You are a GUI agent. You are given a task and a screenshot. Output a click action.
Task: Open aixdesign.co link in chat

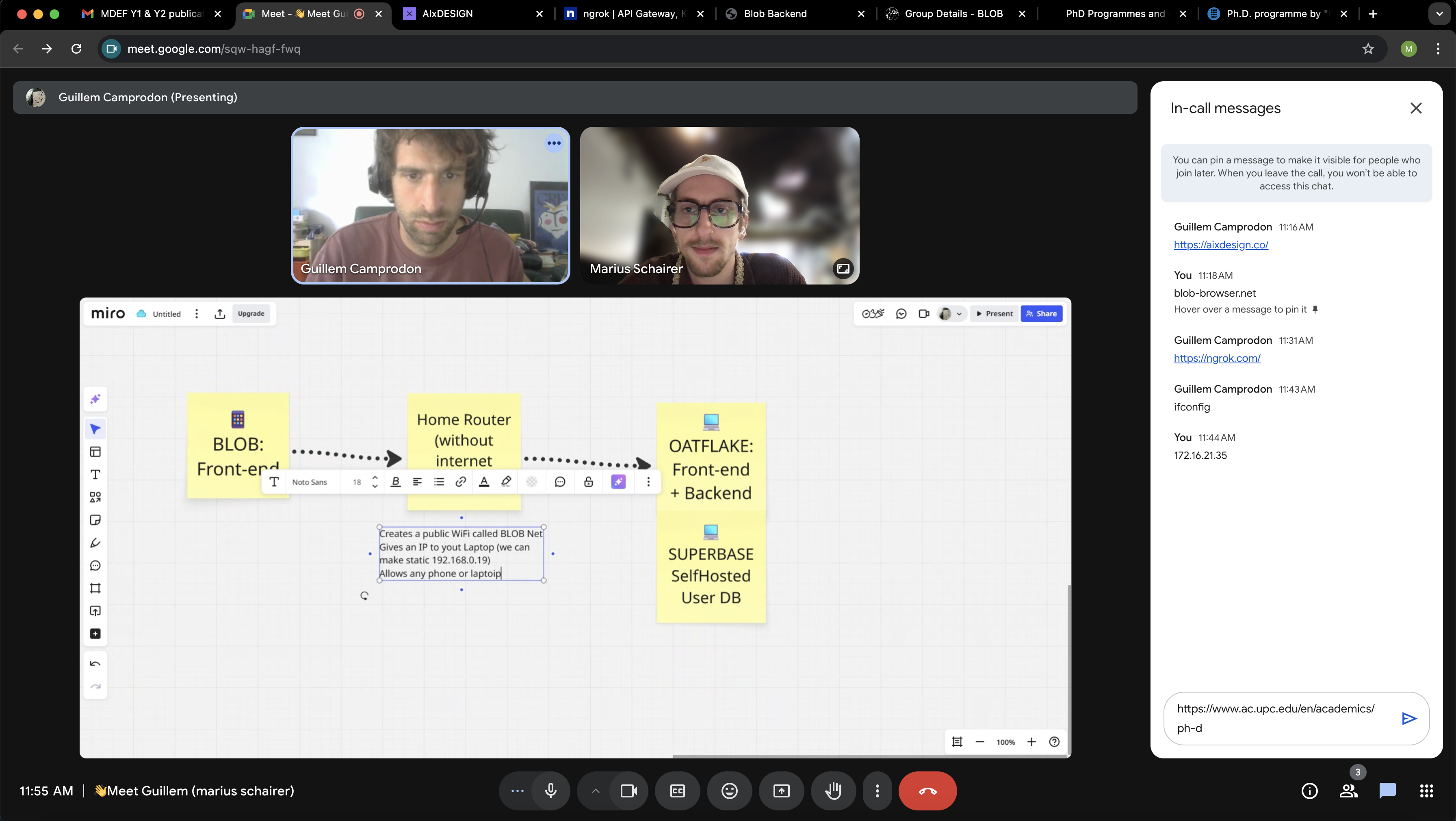coord(1221,245)
